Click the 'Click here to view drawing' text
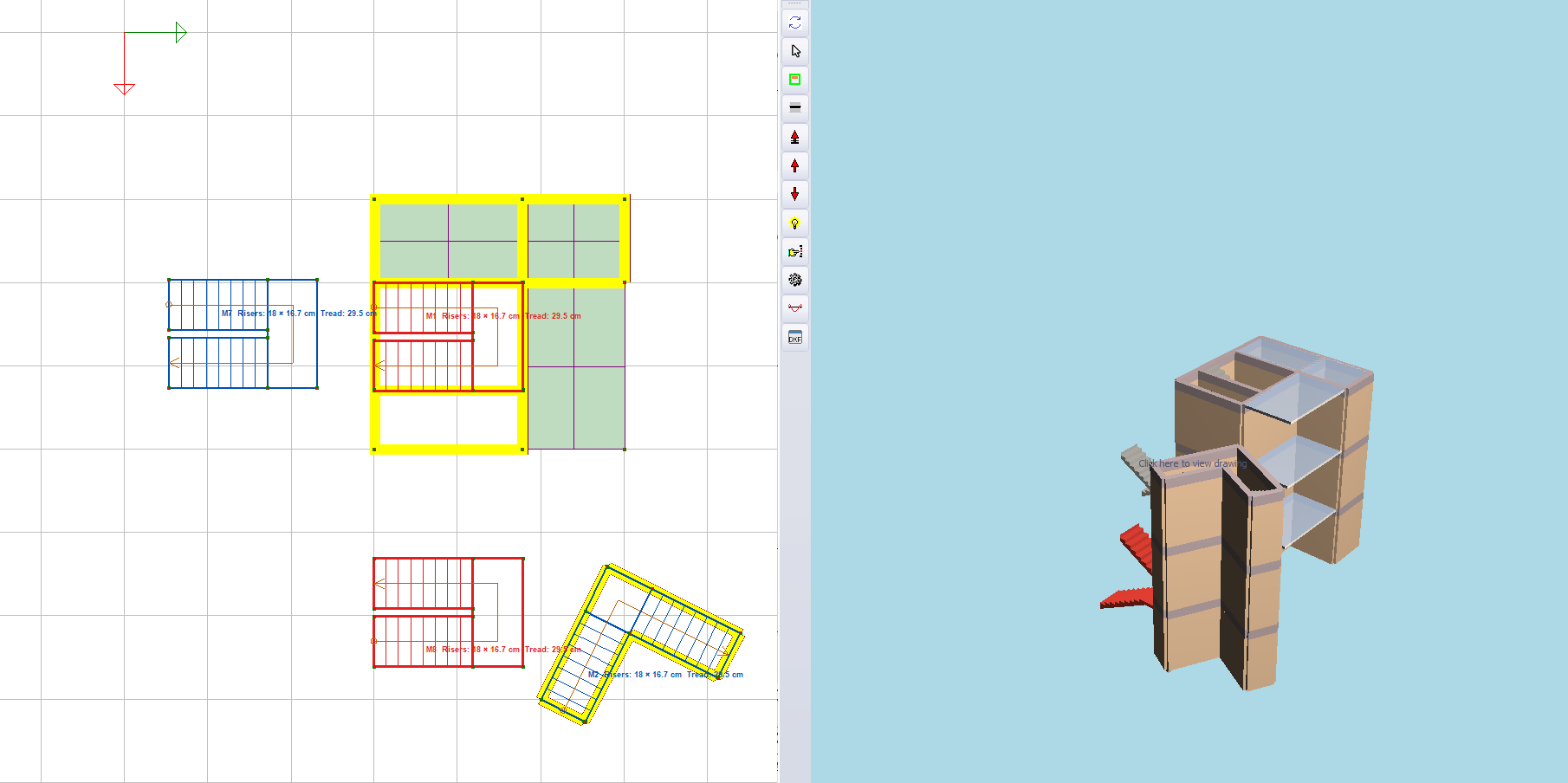Screen dimensions: 1568x783 point(1192,463)
